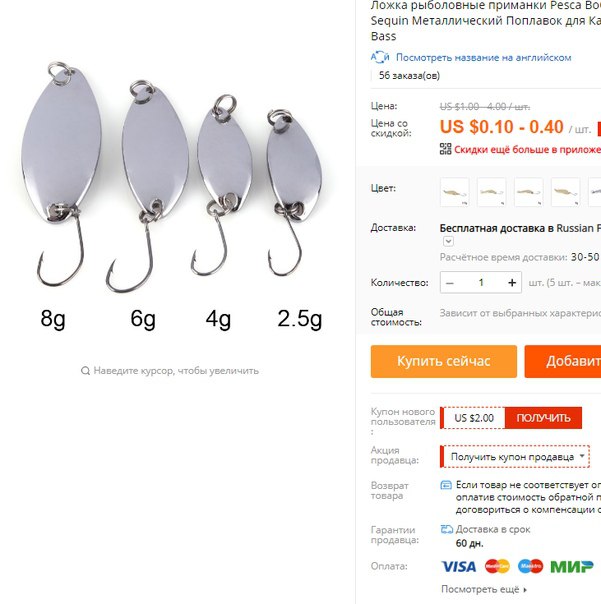Decrease the quantity with the minus button
This screenshot has width=601, height=604.
pos(450,283)
